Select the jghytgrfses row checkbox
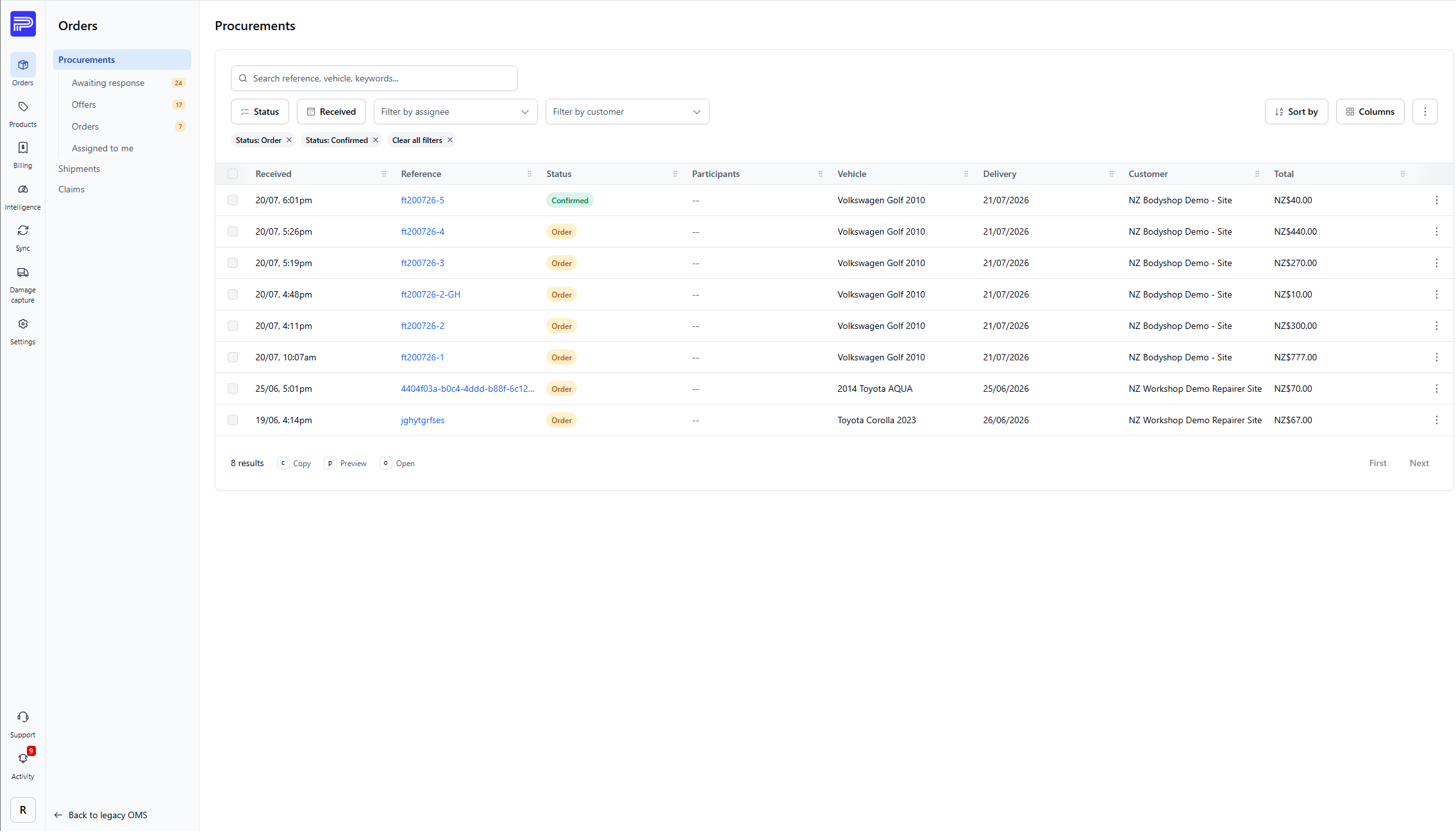The height and width of the screenshot is (840, 1456). pyautogui.click(x=233, y=420)
